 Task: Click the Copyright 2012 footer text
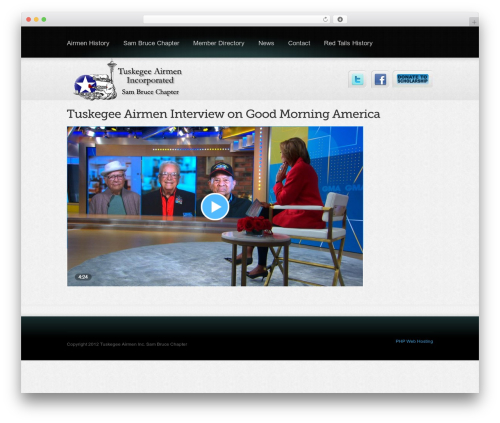pyautogui.click(x=127, y=344)
